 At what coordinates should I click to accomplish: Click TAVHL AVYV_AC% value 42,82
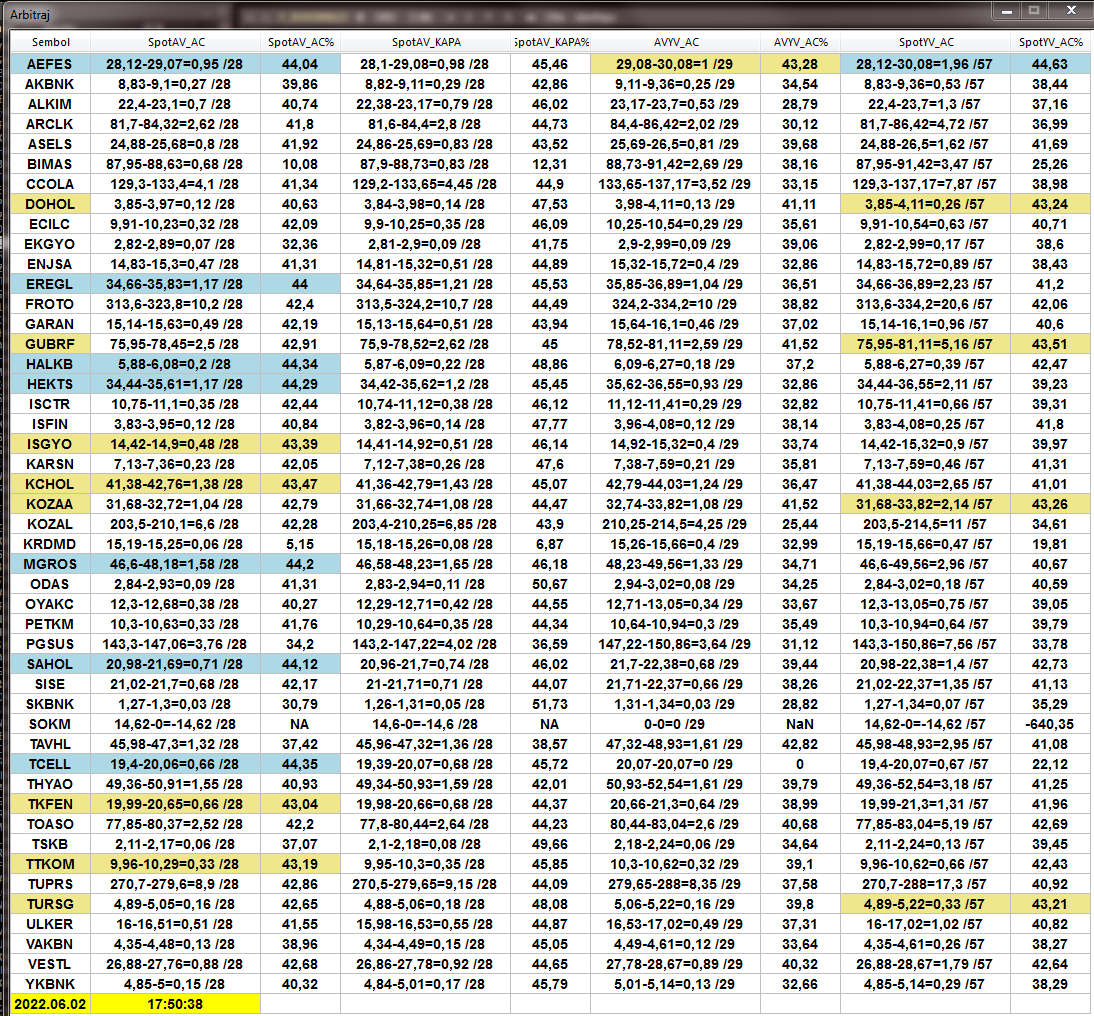click(800, 745)
